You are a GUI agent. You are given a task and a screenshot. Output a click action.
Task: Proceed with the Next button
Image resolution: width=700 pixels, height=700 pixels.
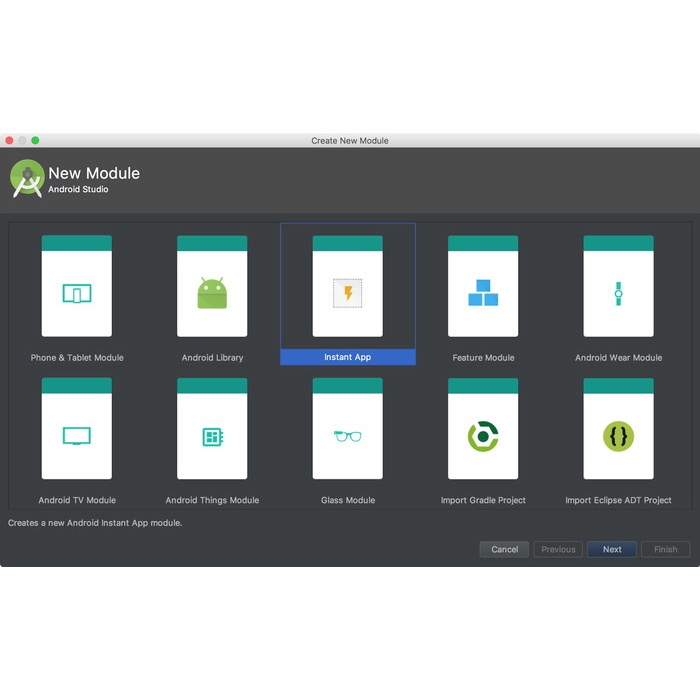tap(612, 549)
